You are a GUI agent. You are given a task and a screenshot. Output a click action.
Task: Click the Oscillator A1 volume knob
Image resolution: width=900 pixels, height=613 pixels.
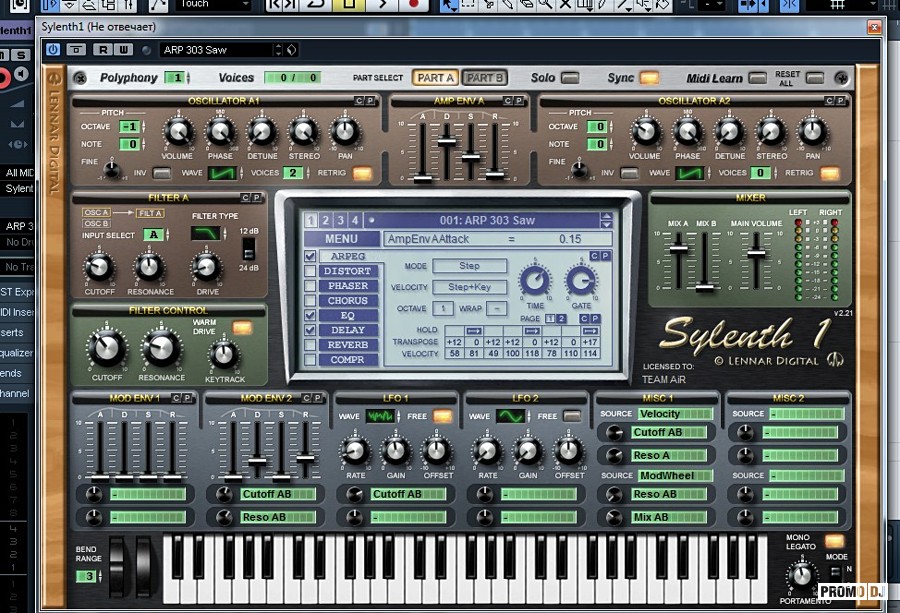[178, 131]
